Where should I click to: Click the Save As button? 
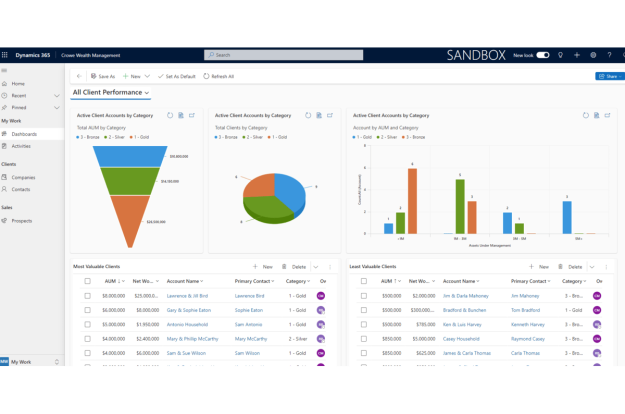tap(103, 76)
